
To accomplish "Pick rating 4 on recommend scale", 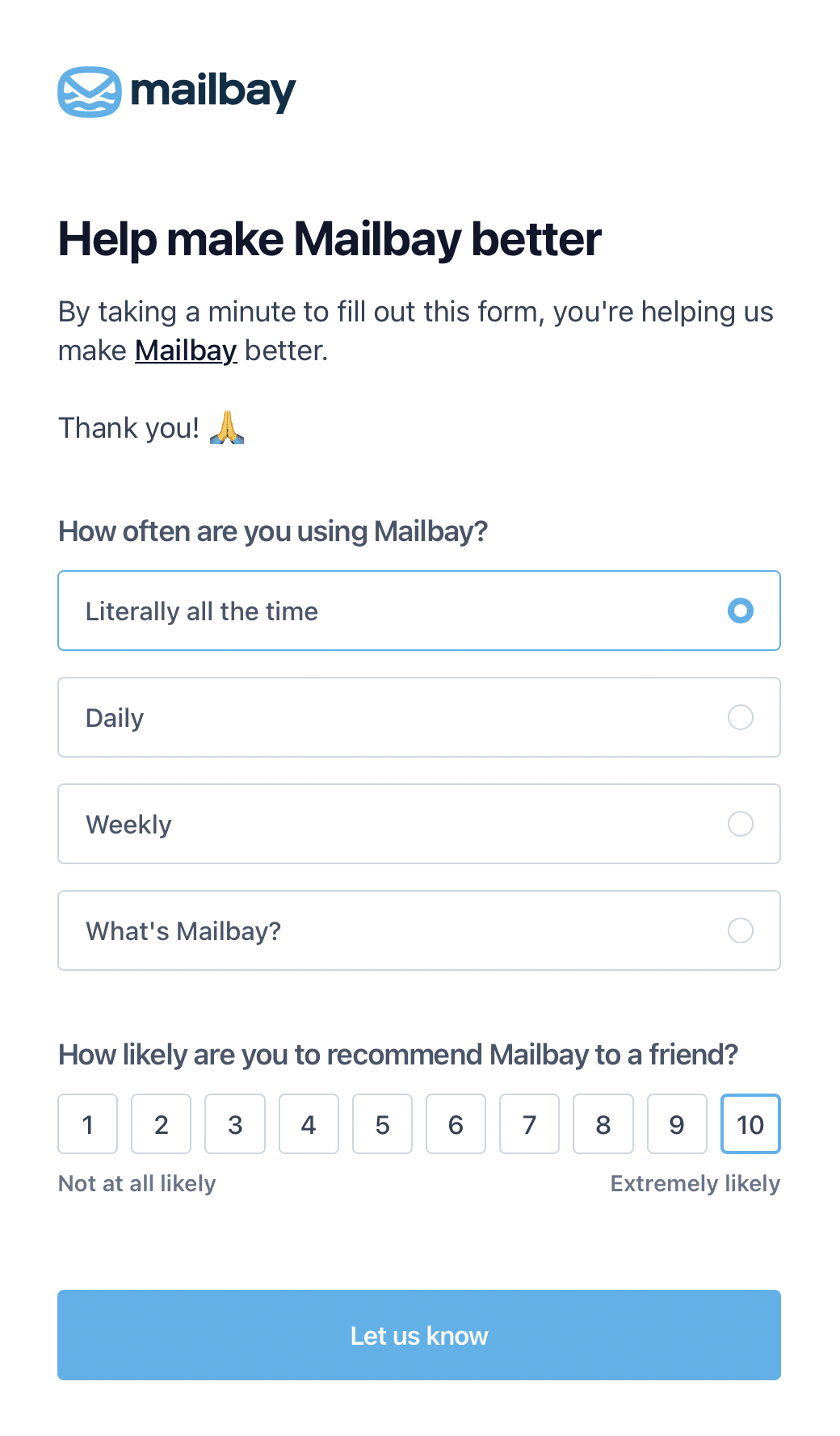I will [309, 1124].
